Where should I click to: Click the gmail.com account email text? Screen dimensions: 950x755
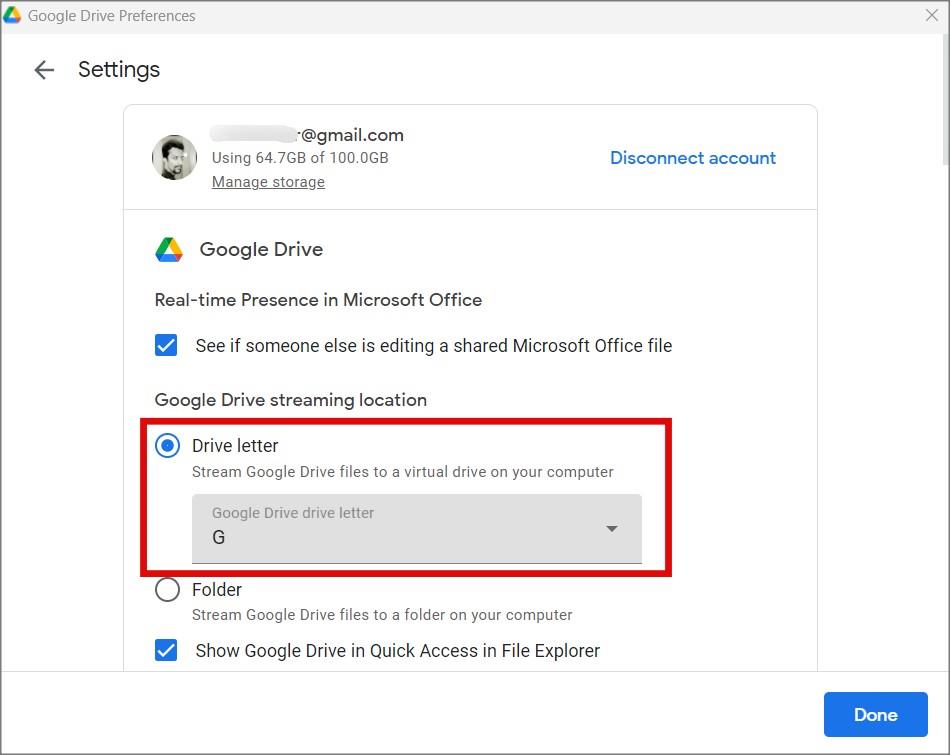coord(307,135)
